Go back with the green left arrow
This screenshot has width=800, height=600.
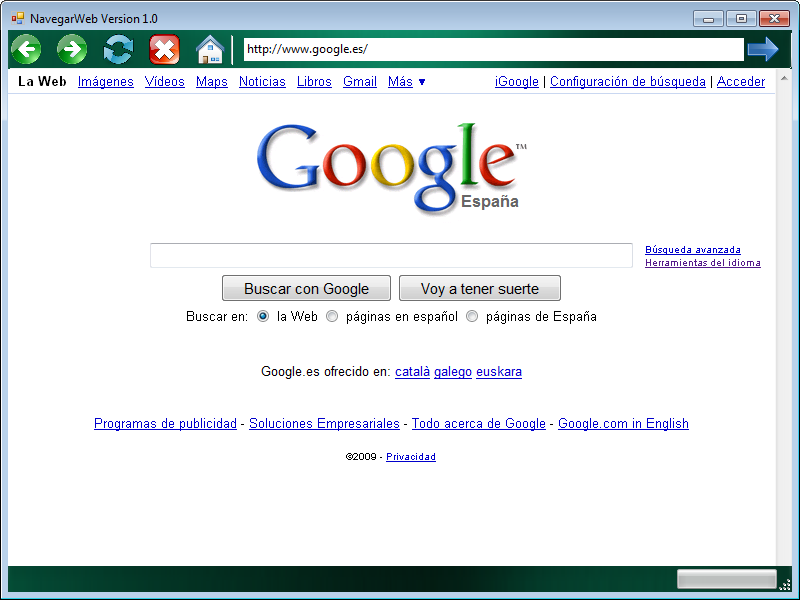26,49
